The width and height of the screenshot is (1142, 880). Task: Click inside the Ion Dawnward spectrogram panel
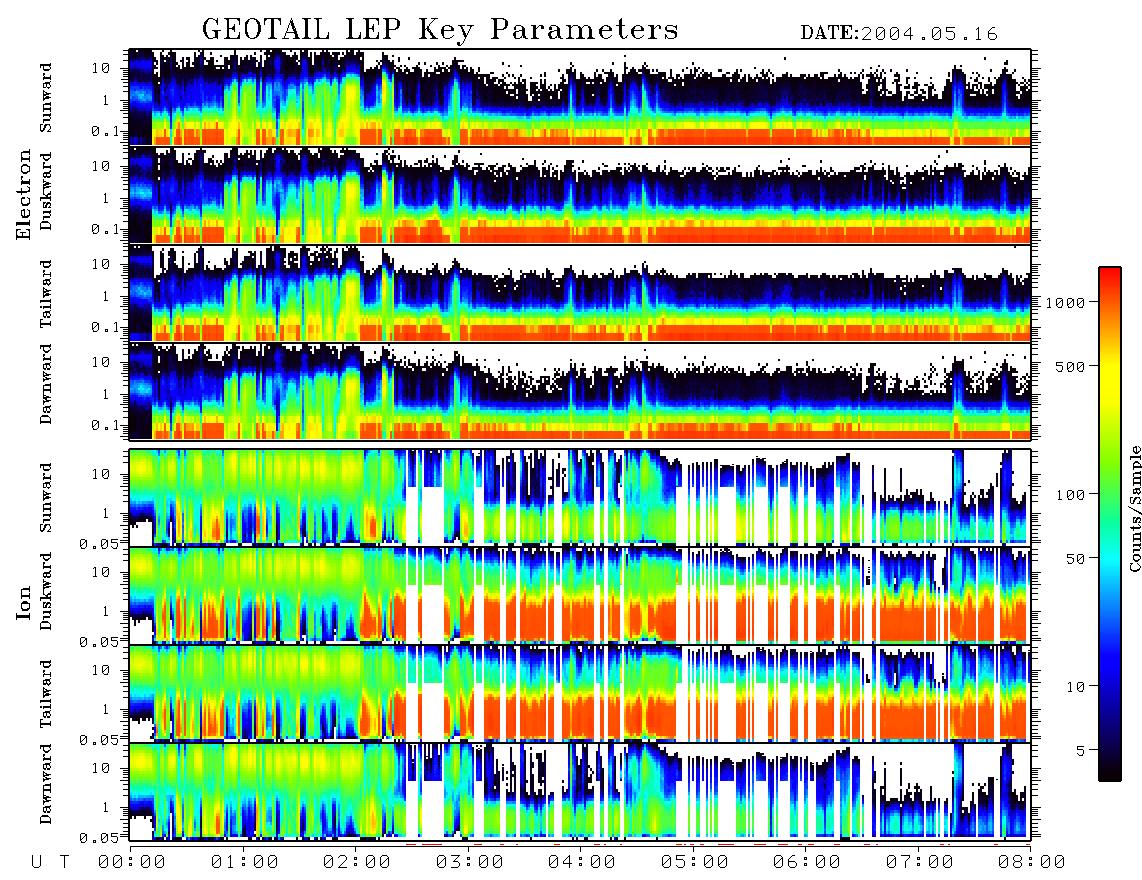[x=580, y=790]
